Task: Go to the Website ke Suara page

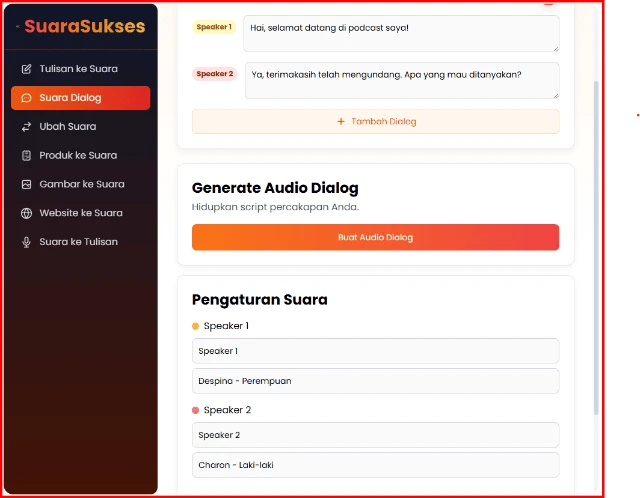Action: click(x=80, y=213)
